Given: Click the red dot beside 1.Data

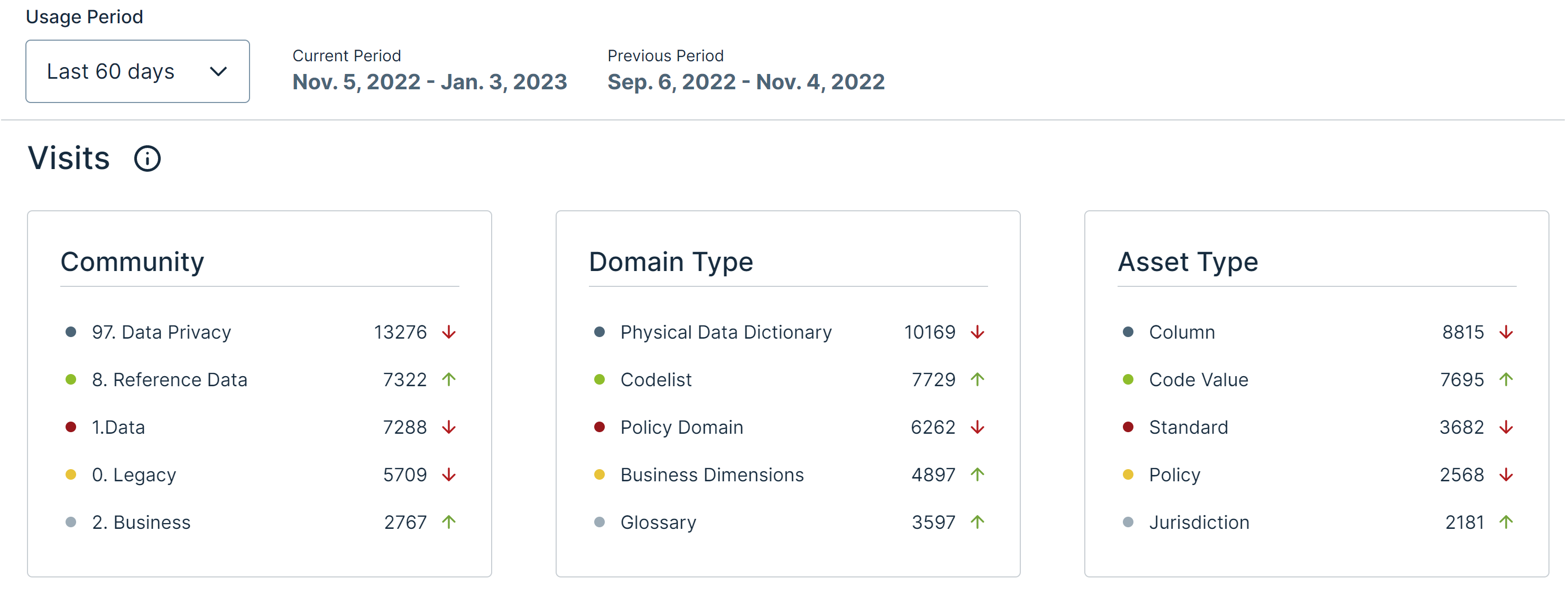Looking at the screenshot, I should point(71,427).
